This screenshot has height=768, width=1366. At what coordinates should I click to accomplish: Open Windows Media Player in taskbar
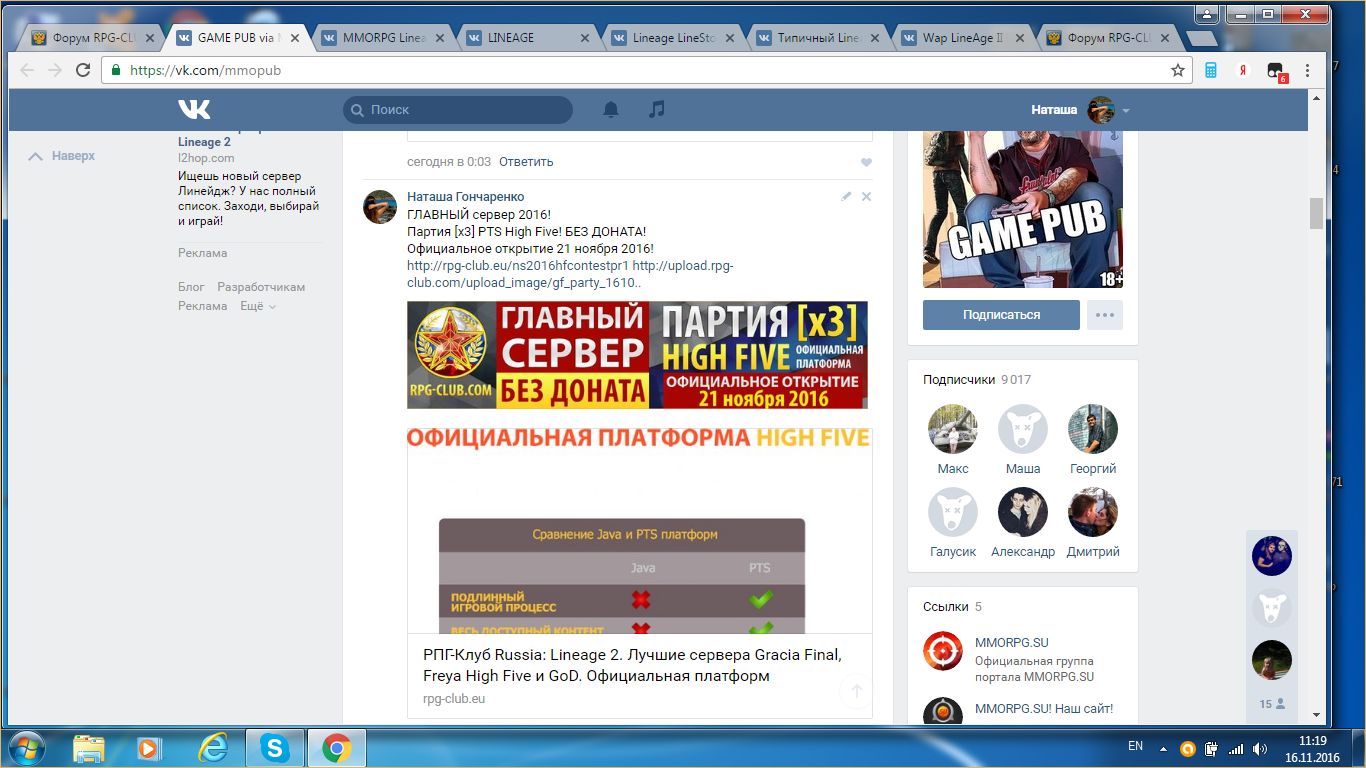click(150, 748)
